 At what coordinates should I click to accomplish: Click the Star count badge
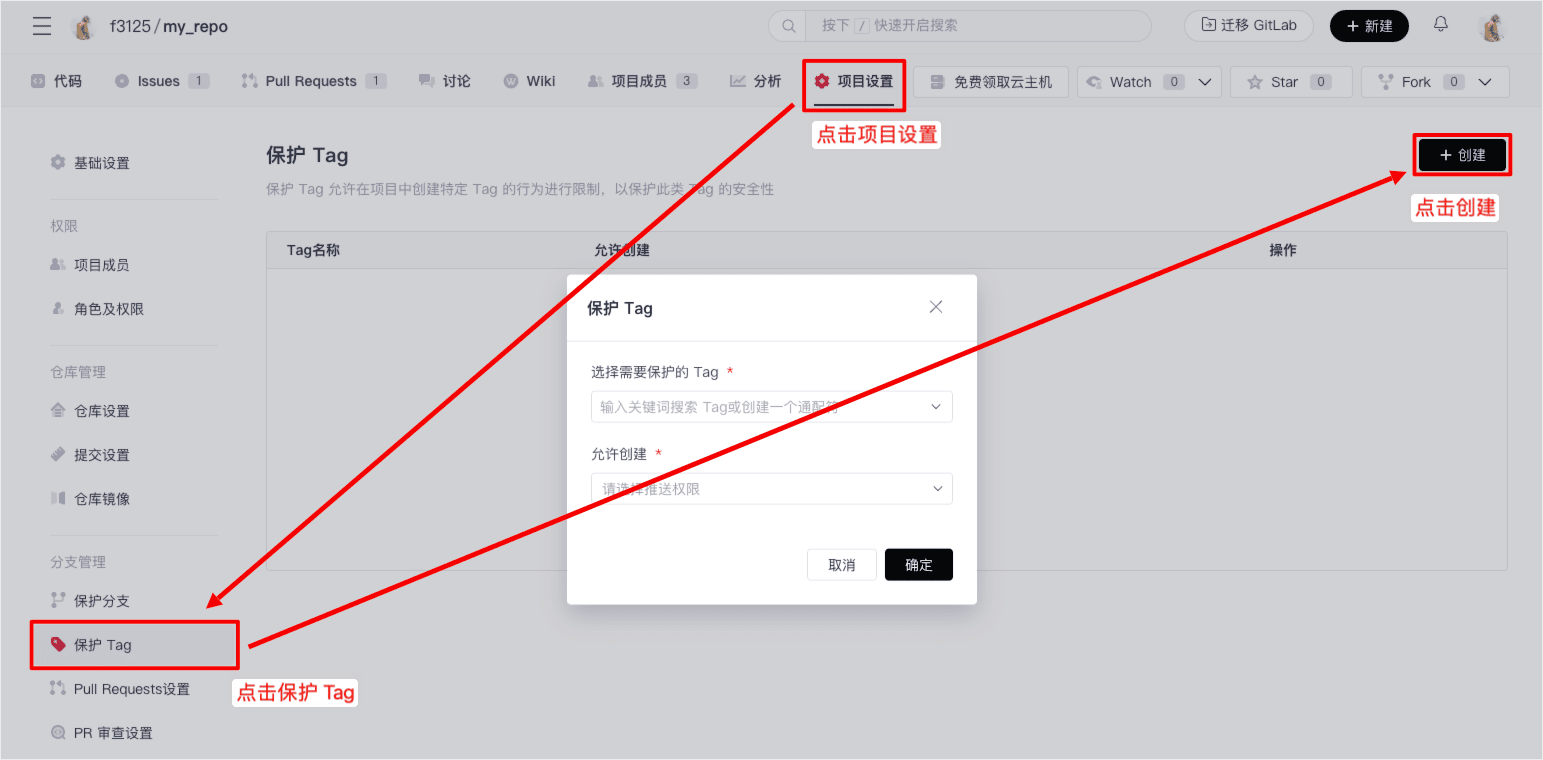pyautogui.click(x=1321, y=82)
